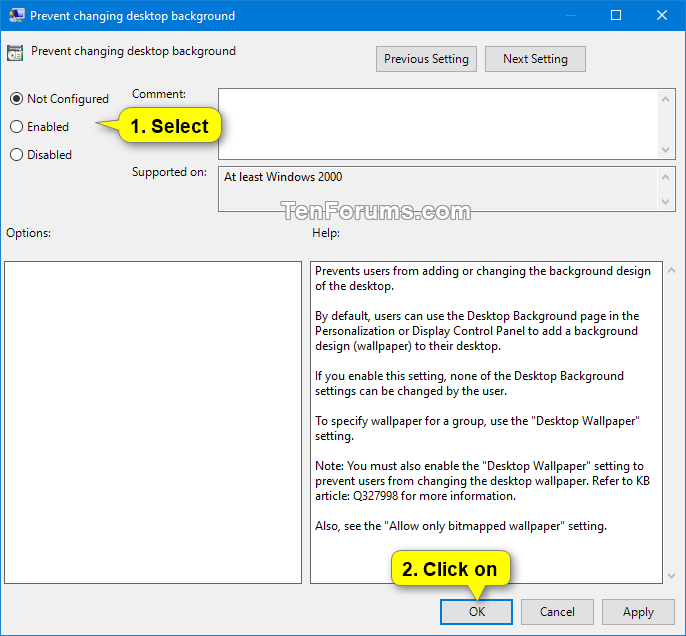Click the 'Help:' label
The height and width of the screenshot is (636, 686).
[326, 233]
